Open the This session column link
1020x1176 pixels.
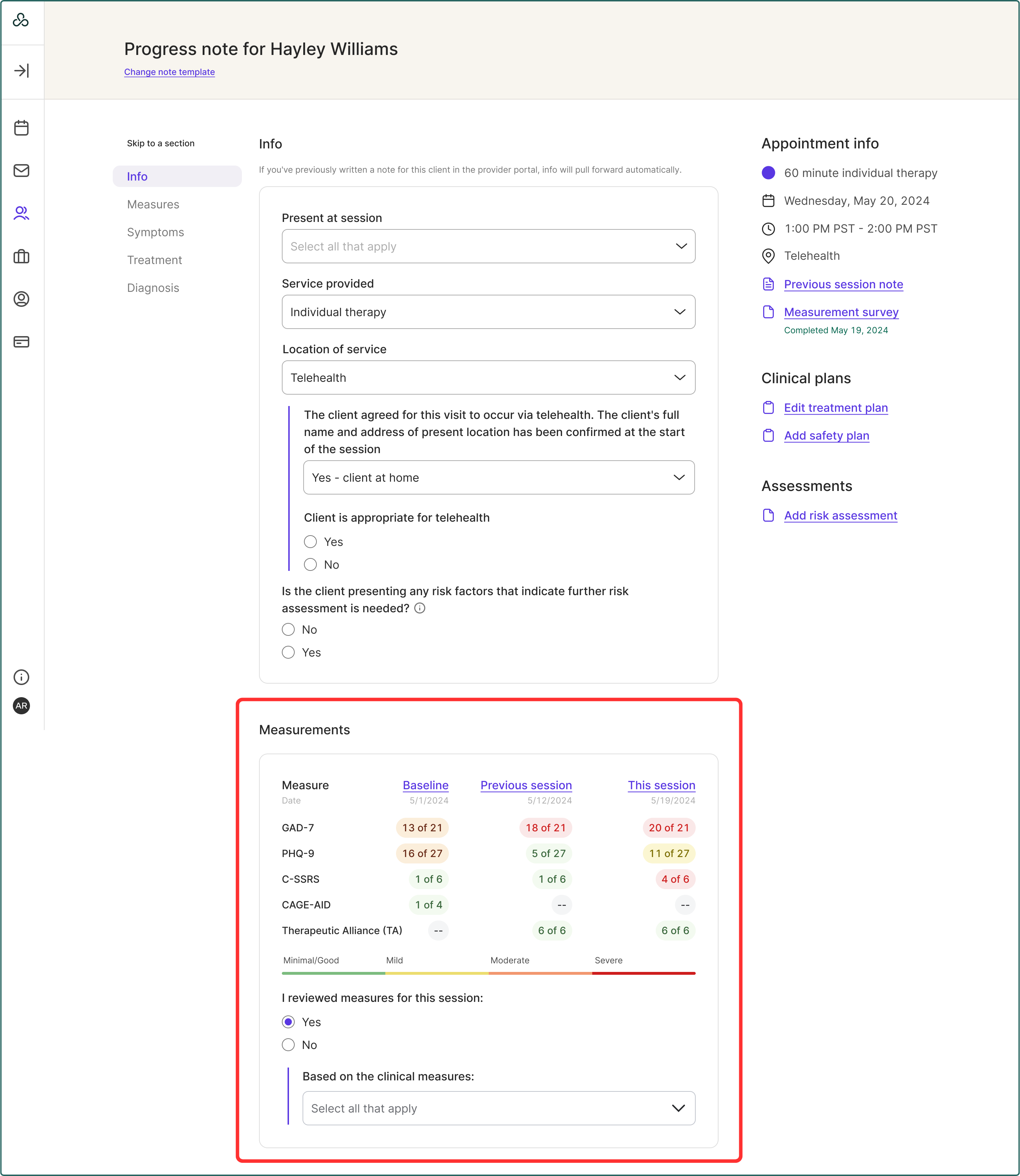(x=661, y=785)
